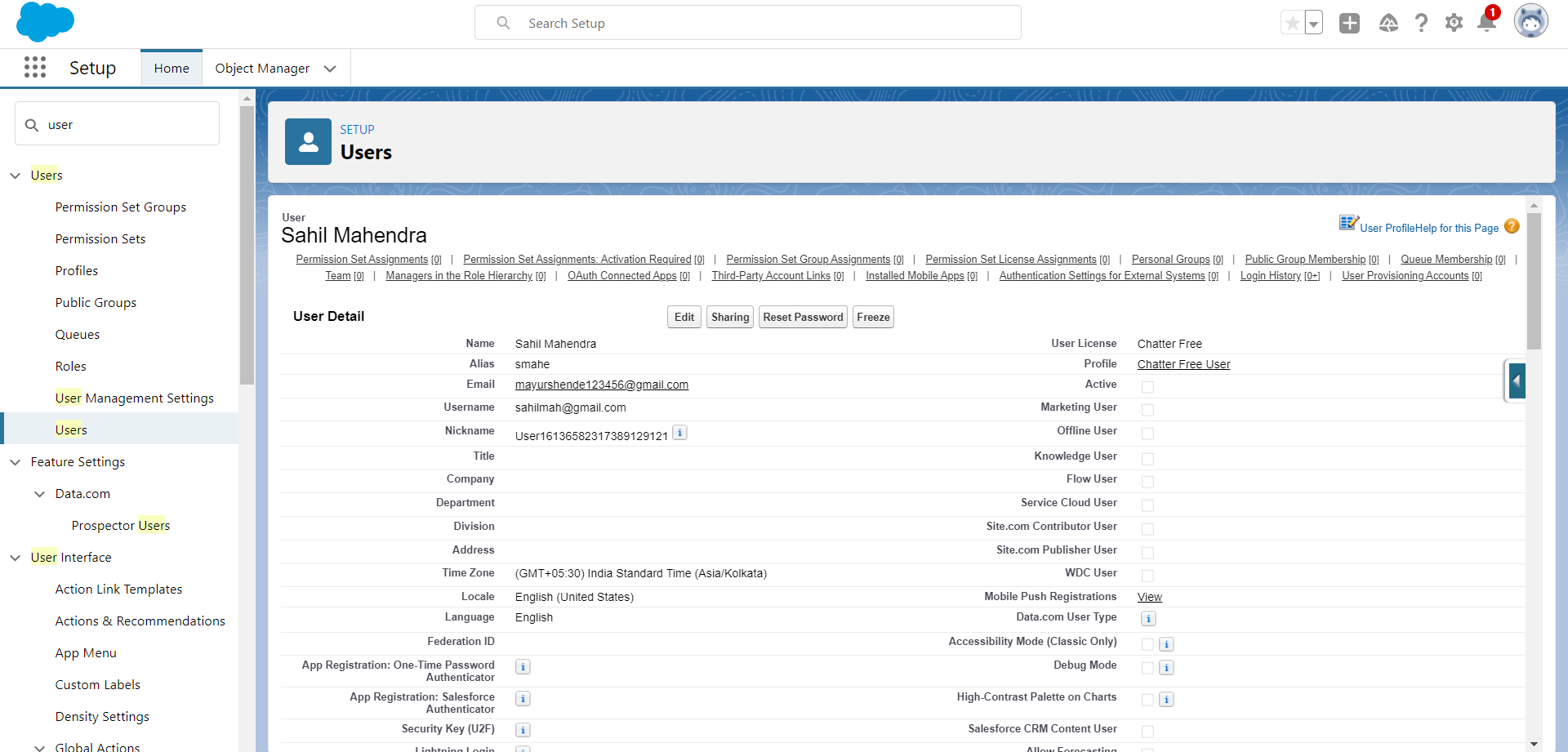1568x752 pixels.
Task: Open the Chatter Free User profile link
Action: [1183, 364]
